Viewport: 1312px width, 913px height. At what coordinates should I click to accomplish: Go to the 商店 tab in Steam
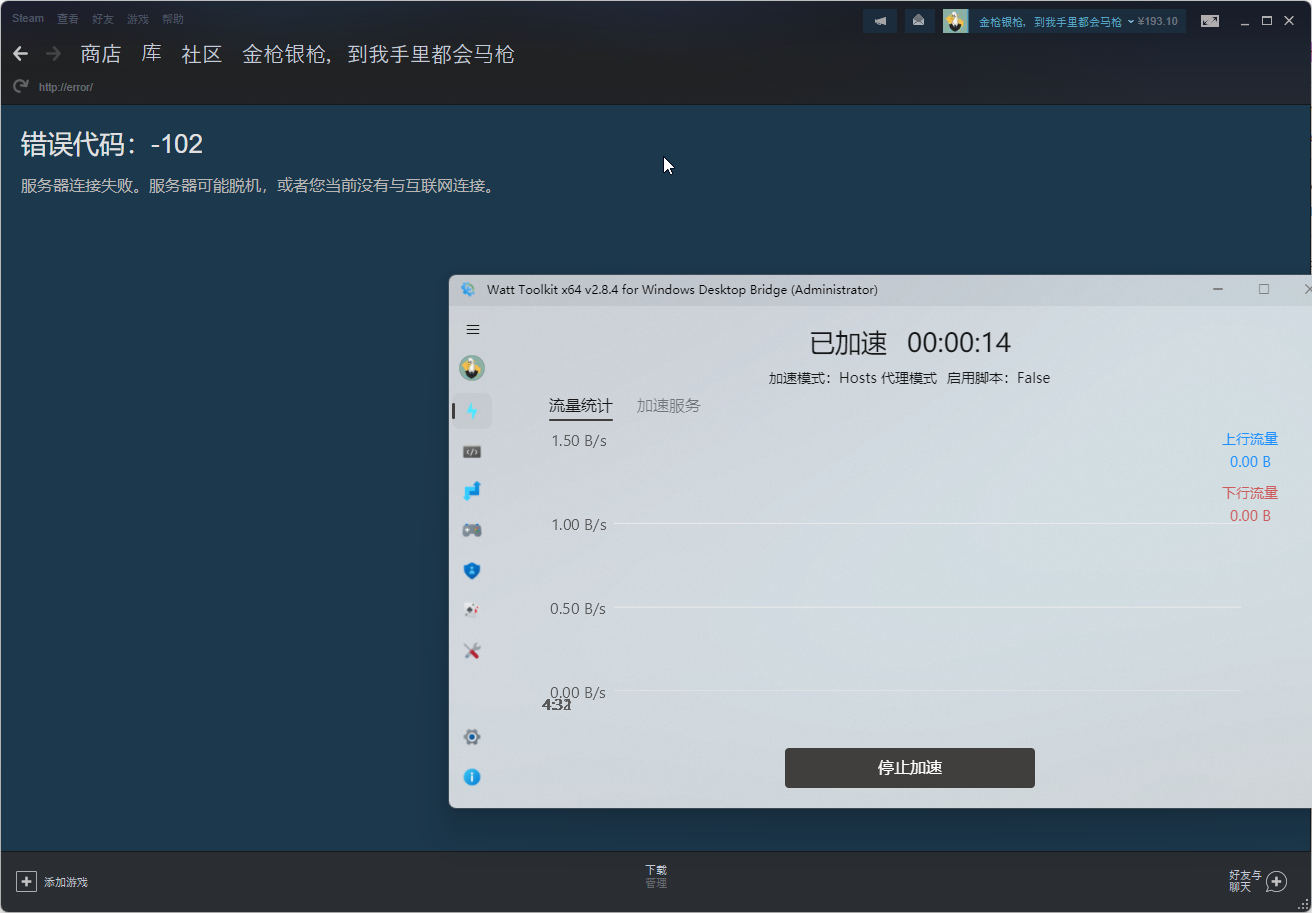[x=101, y=54]
